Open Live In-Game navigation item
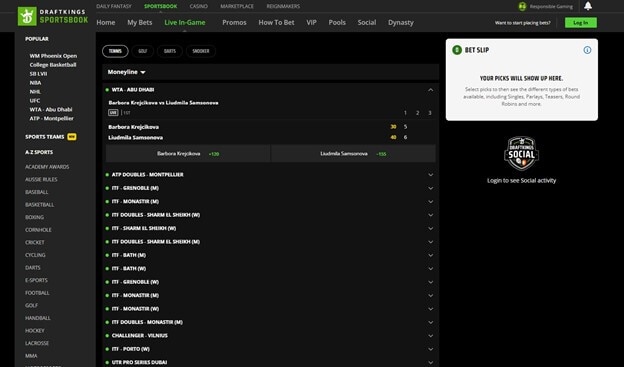This screenshot has height=367, width=624. [x=185, y=23]
